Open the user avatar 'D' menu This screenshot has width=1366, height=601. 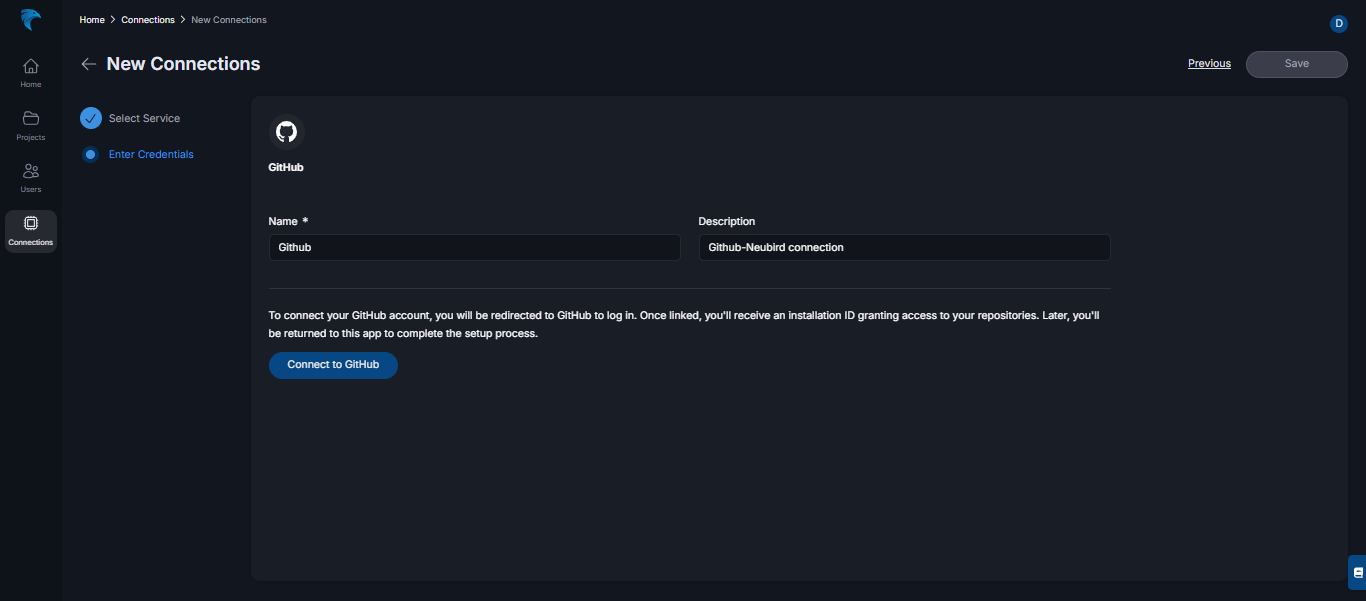click(1339, 23)
